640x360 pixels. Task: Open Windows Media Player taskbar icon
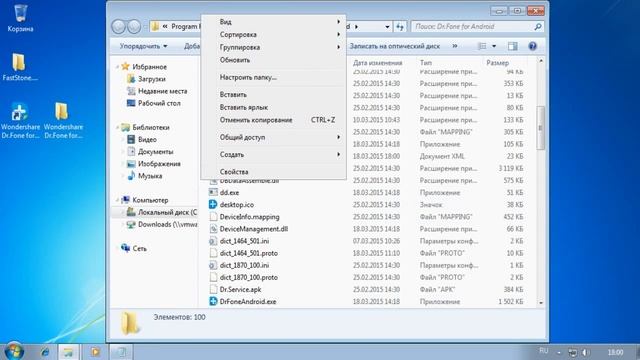point(95,351)
